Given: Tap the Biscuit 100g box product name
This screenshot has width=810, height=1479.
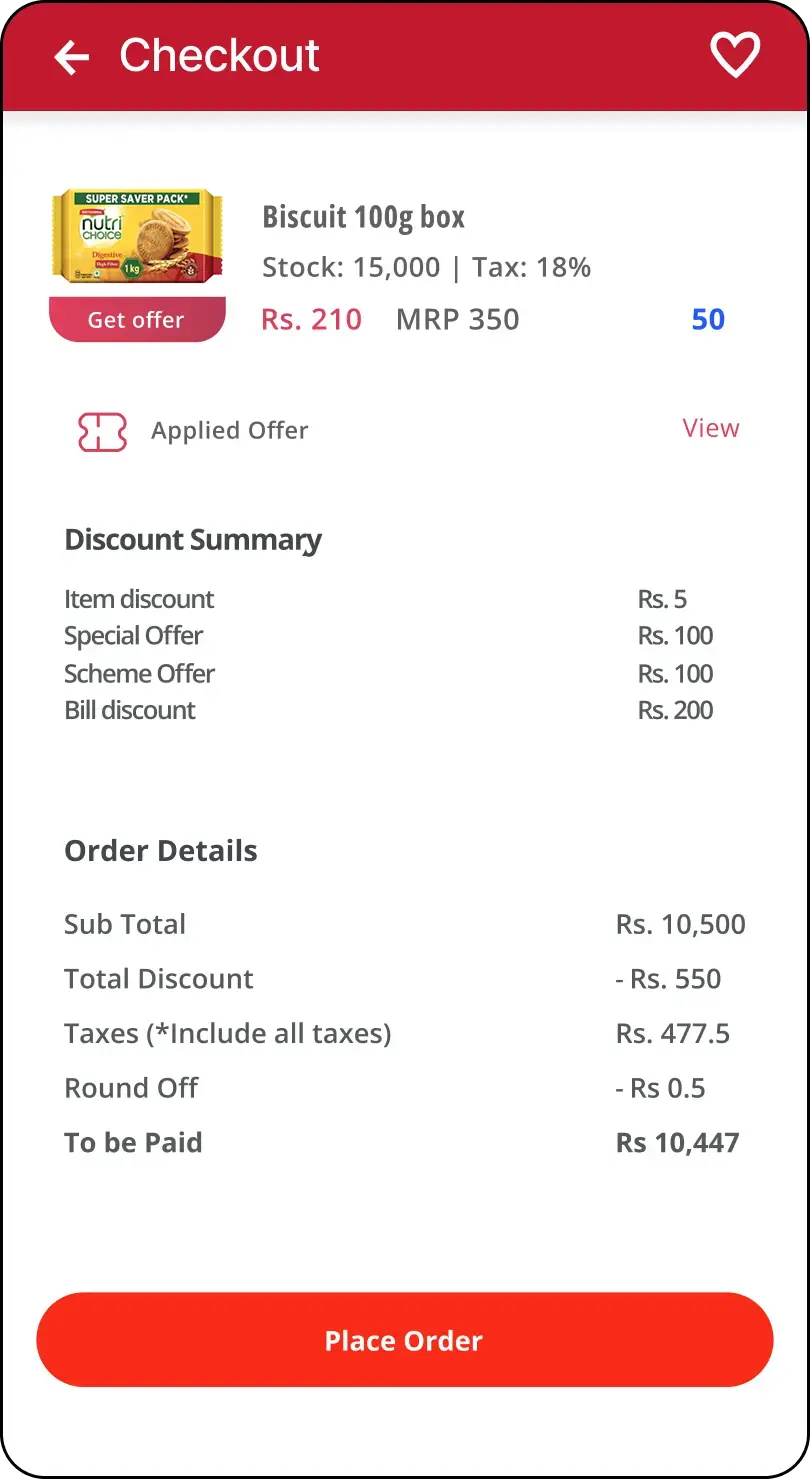Looking at the screenshot, I should coord(363,217).
